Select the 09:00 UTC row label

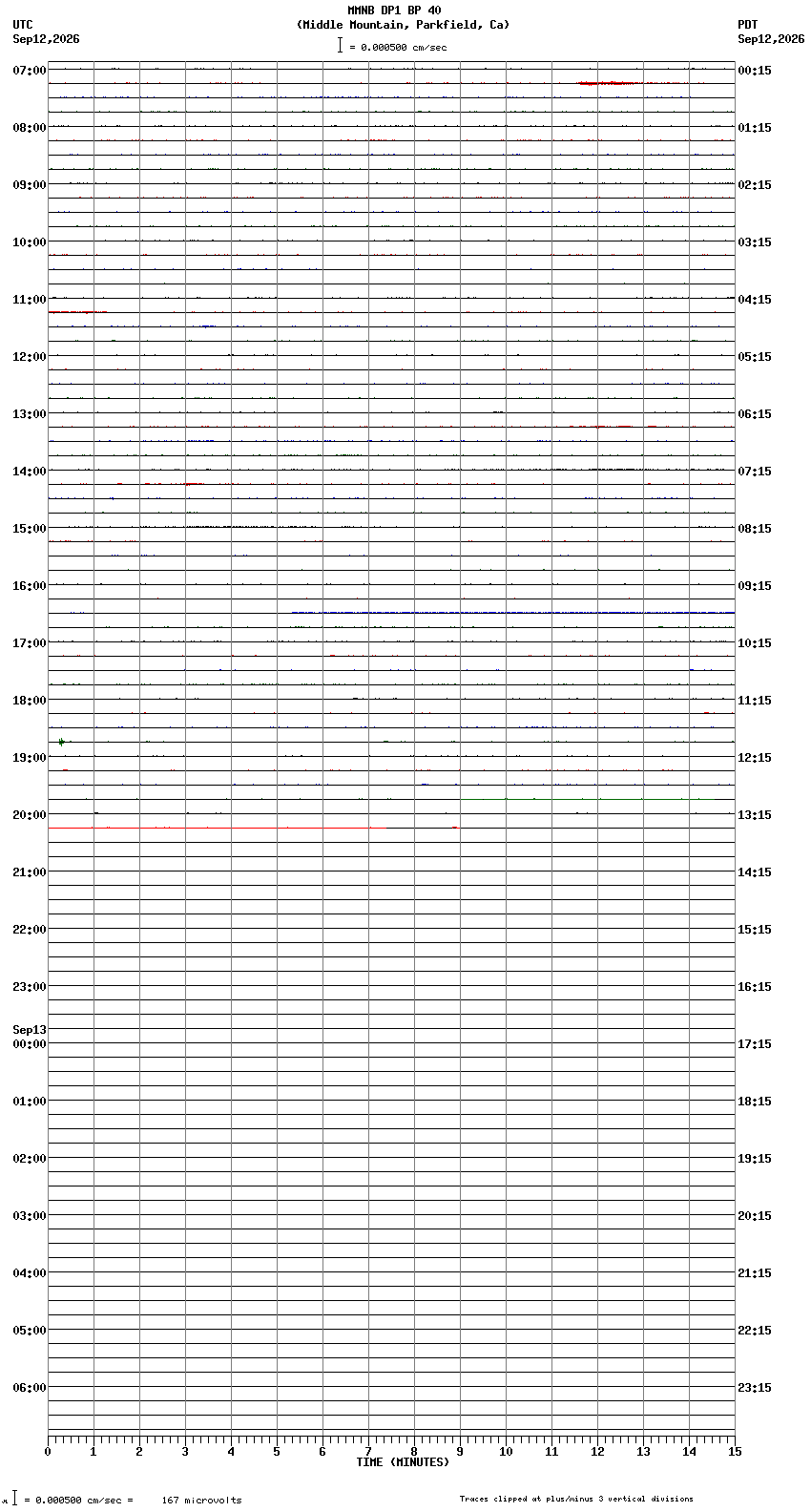[30, 185]
